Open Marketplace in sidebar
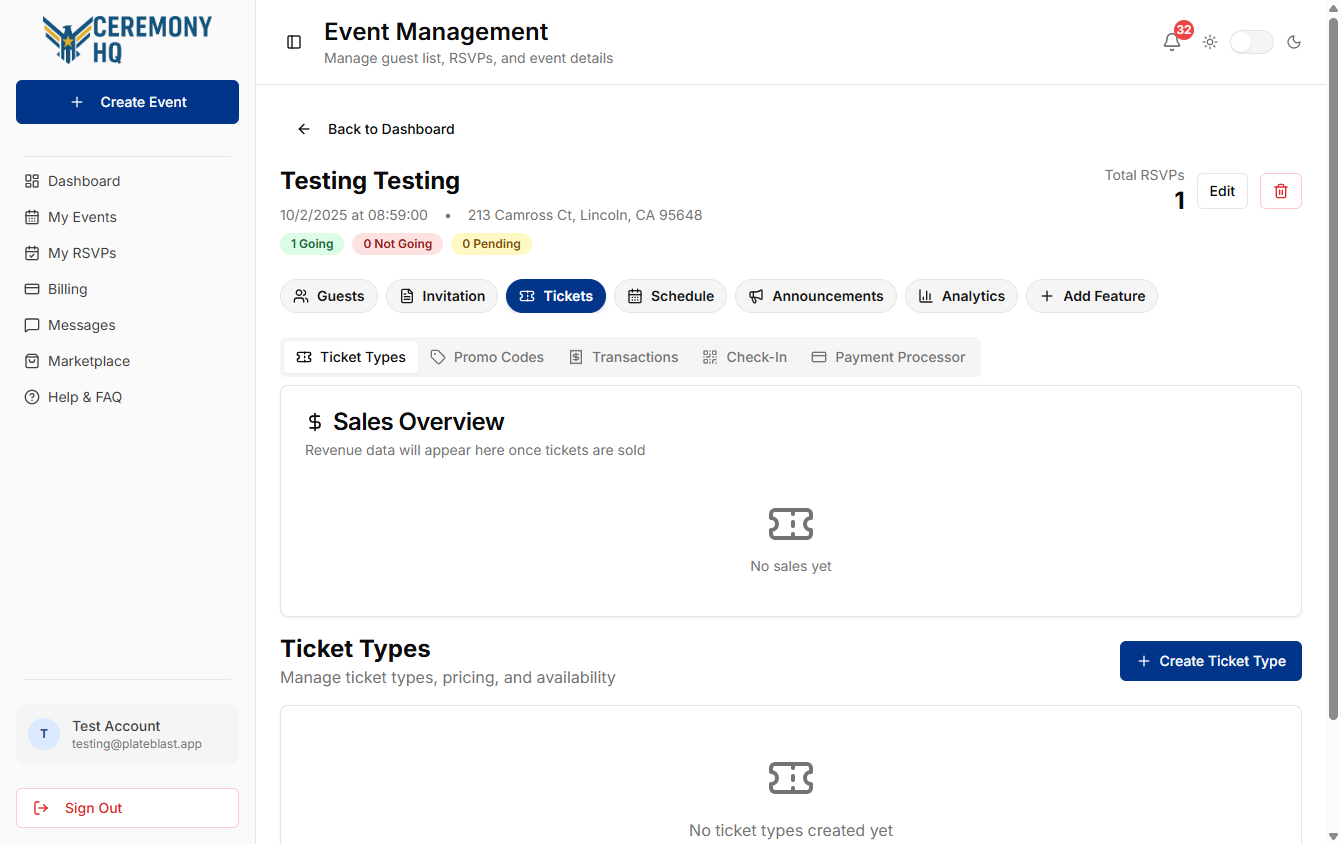The width and height of the screenshot is (1341, 844). pyautogui.click(x=127, y=361)
